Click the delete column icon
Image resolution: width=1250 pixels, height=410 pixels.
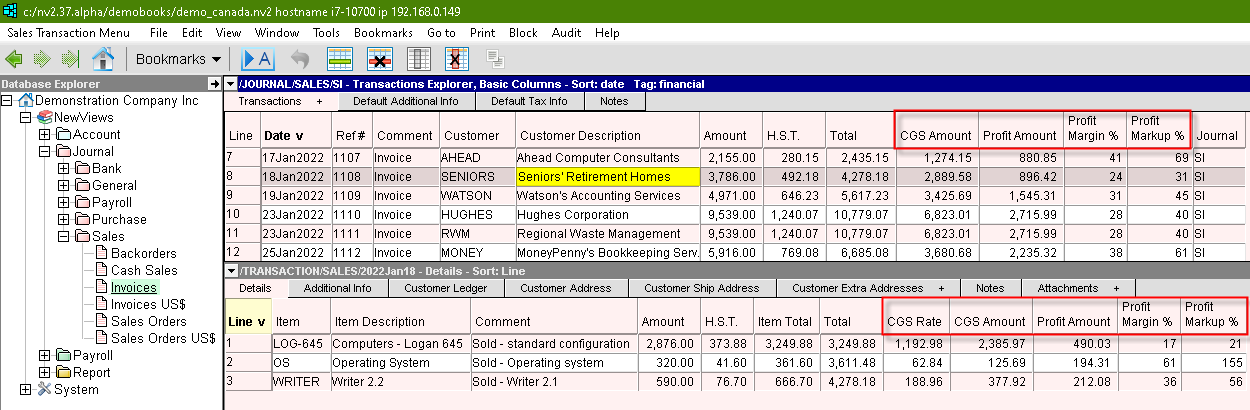pyautogui.click(x=458, y=59)
